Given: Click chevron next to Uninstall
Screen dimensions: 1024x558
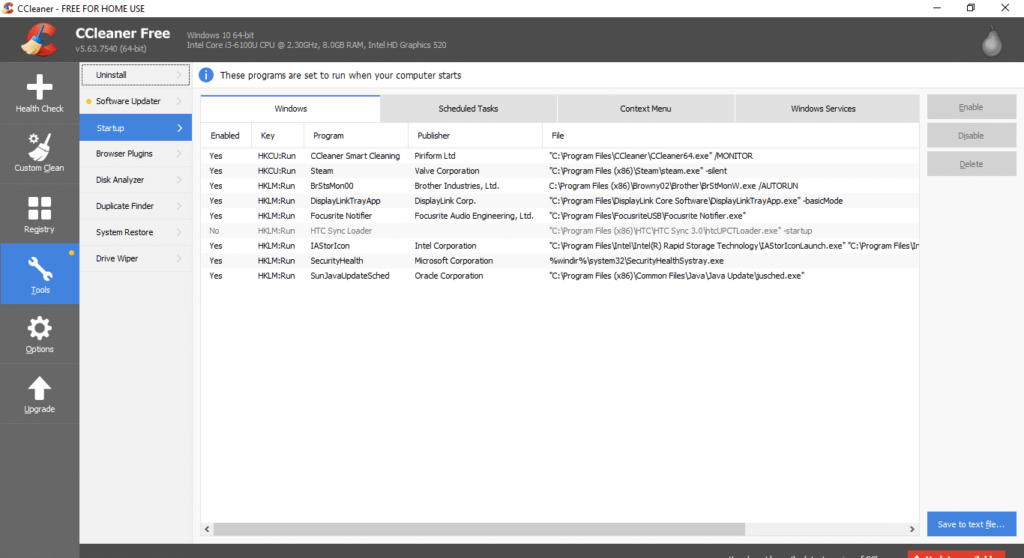Looking at the screenshot, I should tap(179, 75).
